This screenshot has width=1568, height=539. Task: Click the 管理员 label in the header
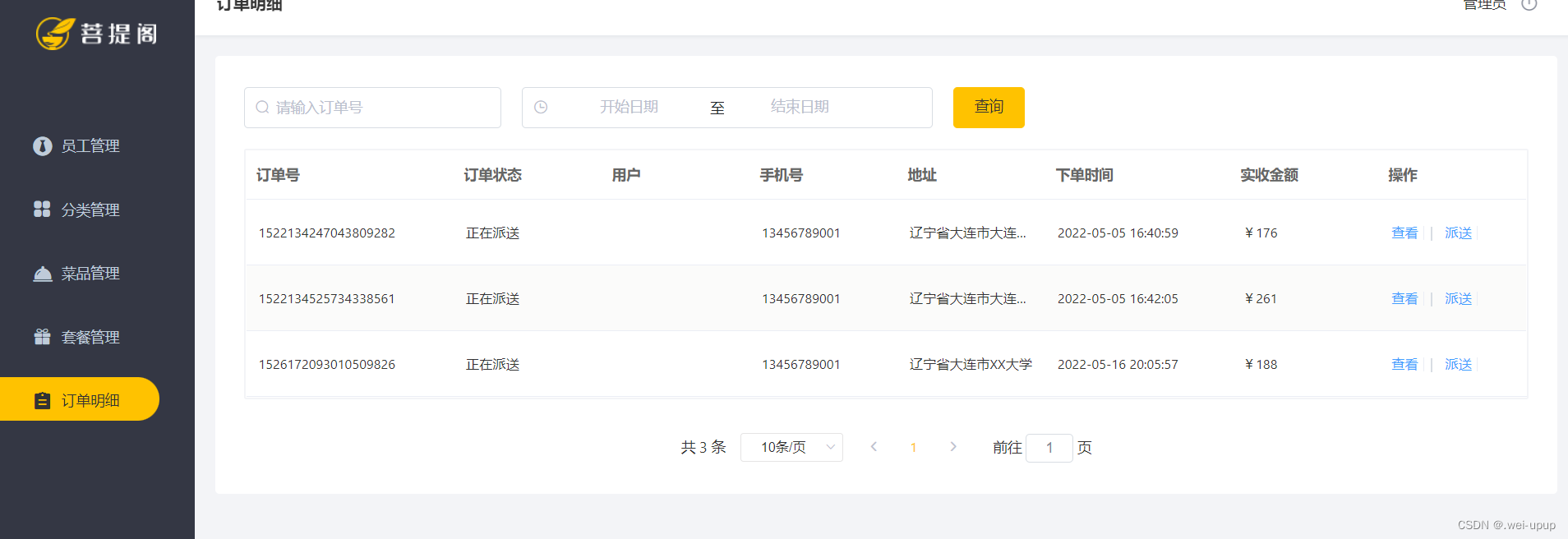coord(1485,4)
